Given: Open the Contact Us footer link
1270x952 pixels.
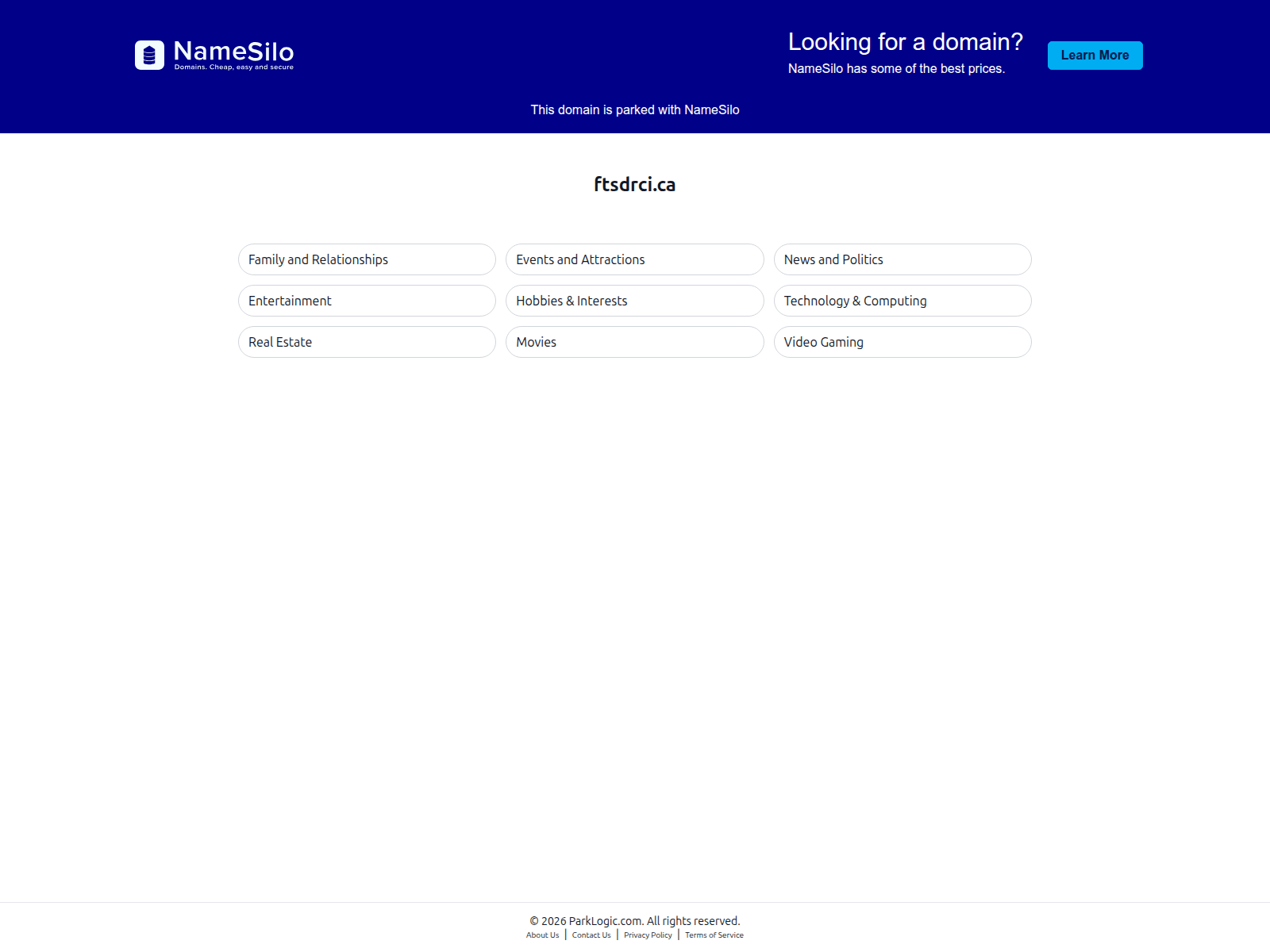Looking at the screenshot, I should [x=591, y=935].
